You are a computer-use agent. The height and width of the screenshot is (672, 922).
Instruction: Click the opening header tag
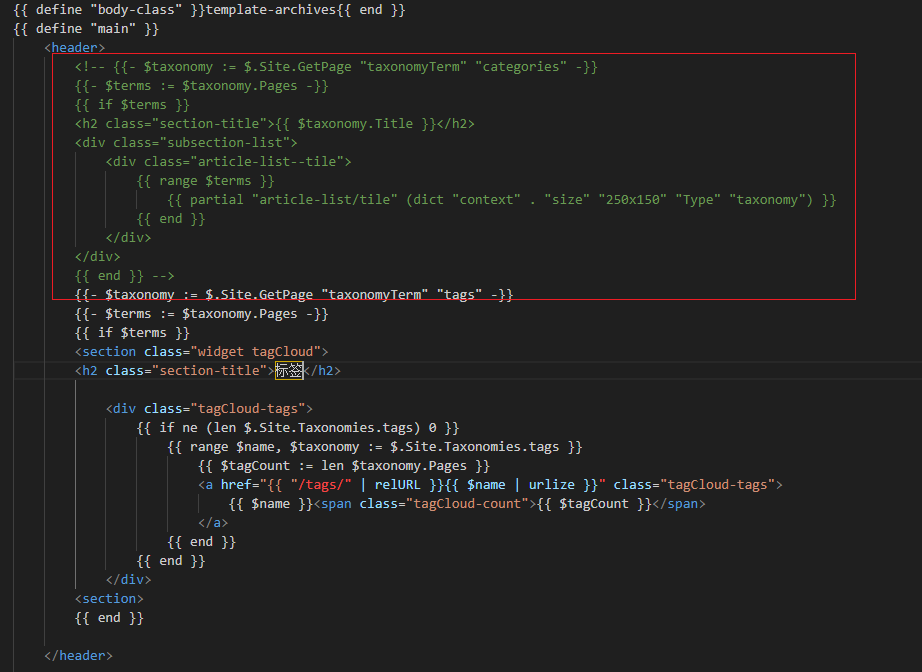[x=75, y=48]
